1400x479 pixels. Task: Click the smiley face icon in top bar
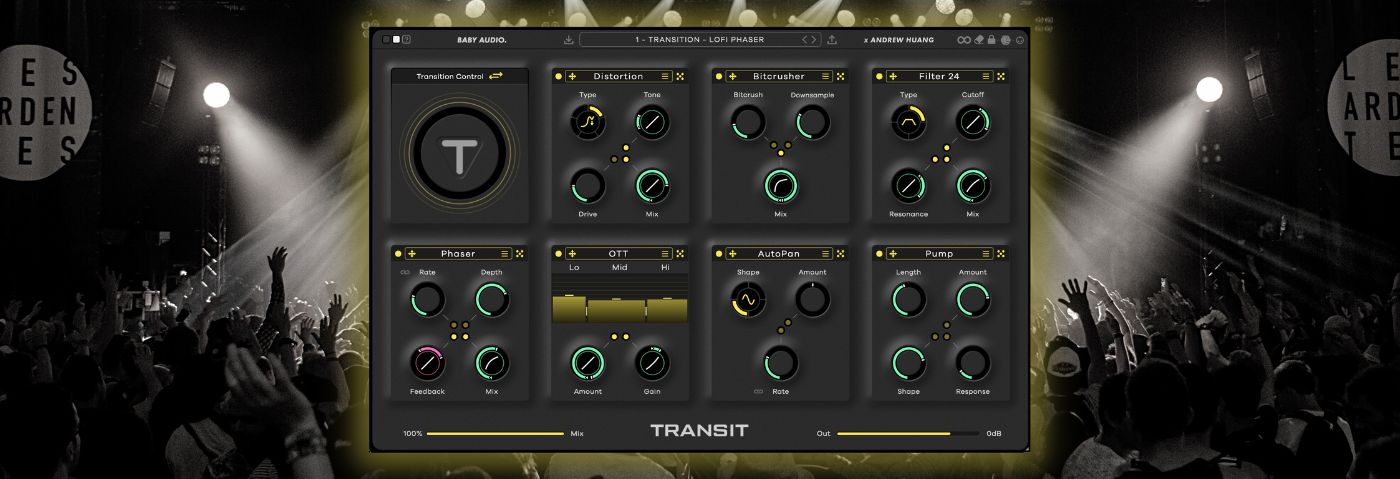(x=1020, y=40)
